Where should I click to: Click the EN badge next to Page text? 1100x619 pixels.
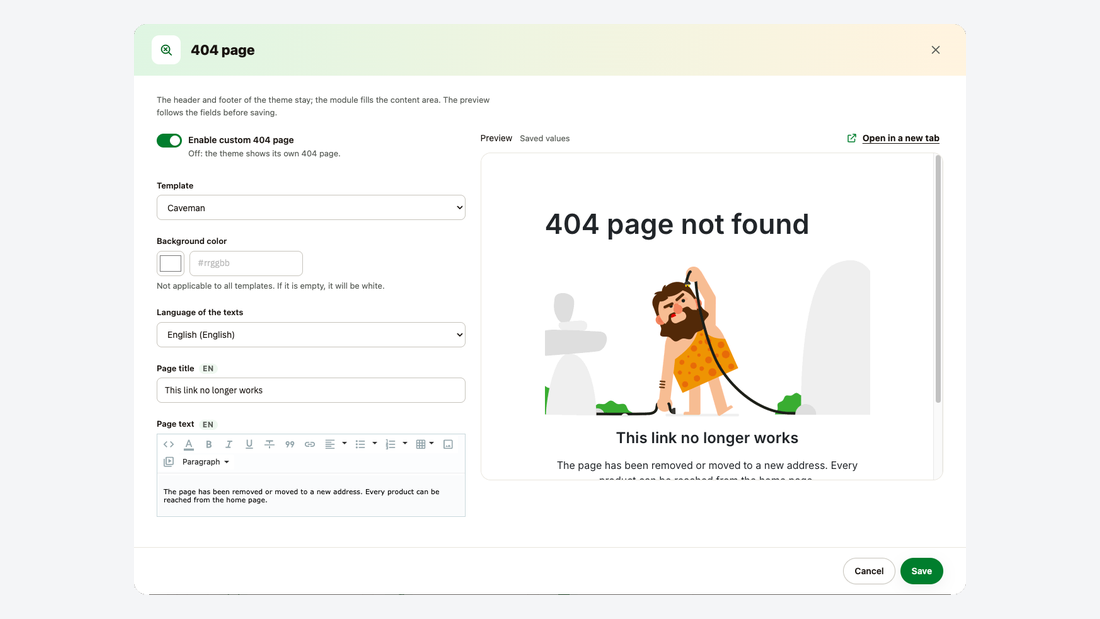[x=208, y=425]
